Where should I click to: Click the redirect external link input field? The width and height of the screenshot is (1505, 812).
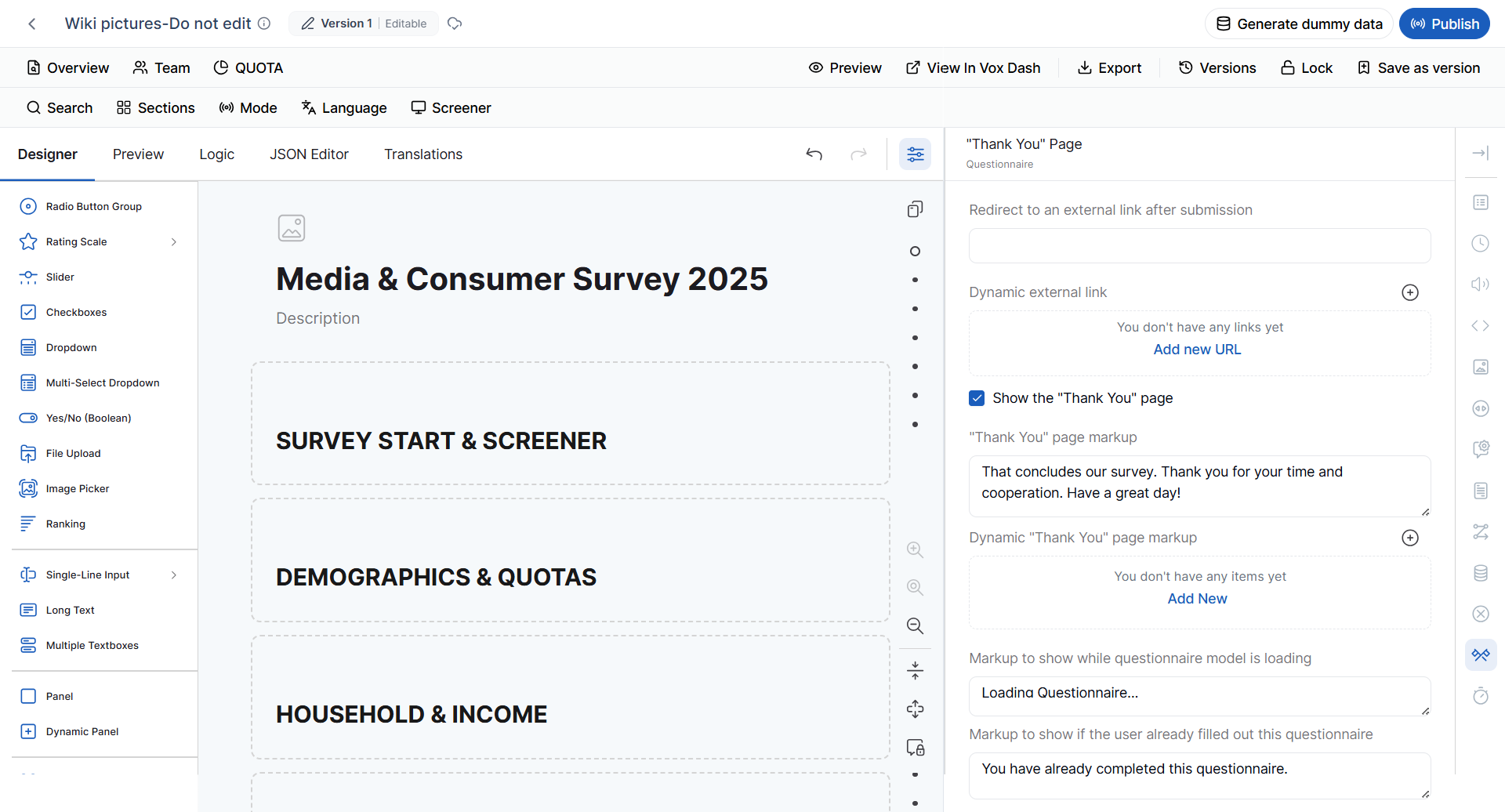click(1199, 246)
